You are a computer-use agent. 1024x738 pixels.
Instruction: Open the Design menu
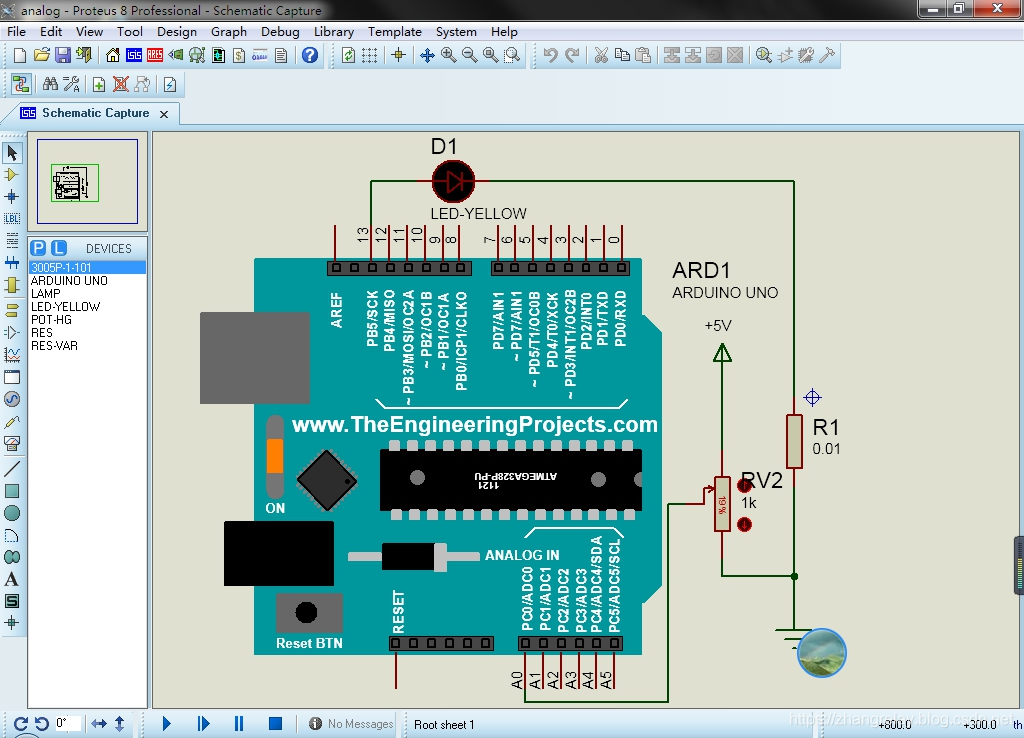click(x=176, y=31)
